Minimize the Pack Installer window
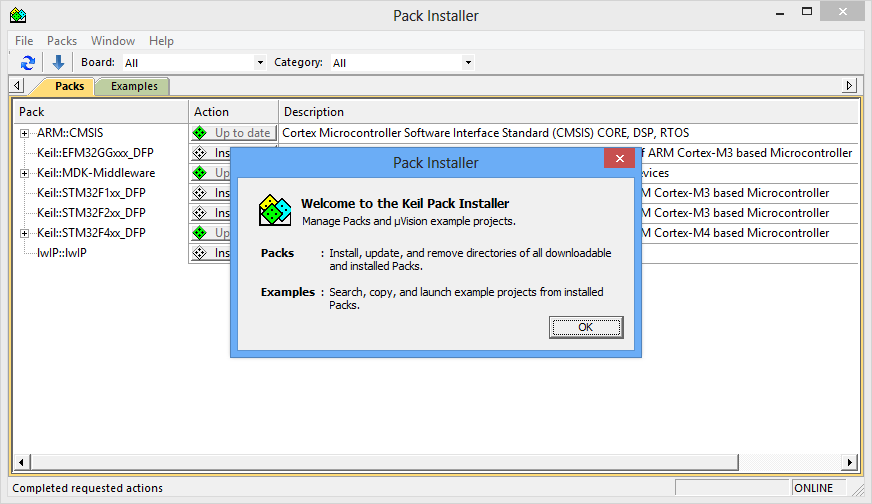 780,12
